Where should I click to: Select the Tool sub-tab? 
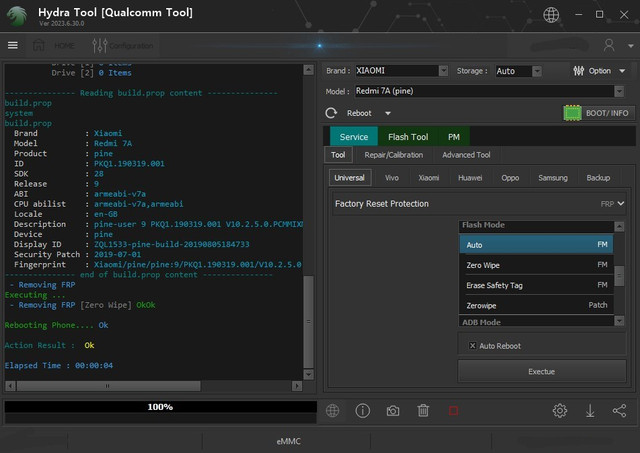point(338,155)
